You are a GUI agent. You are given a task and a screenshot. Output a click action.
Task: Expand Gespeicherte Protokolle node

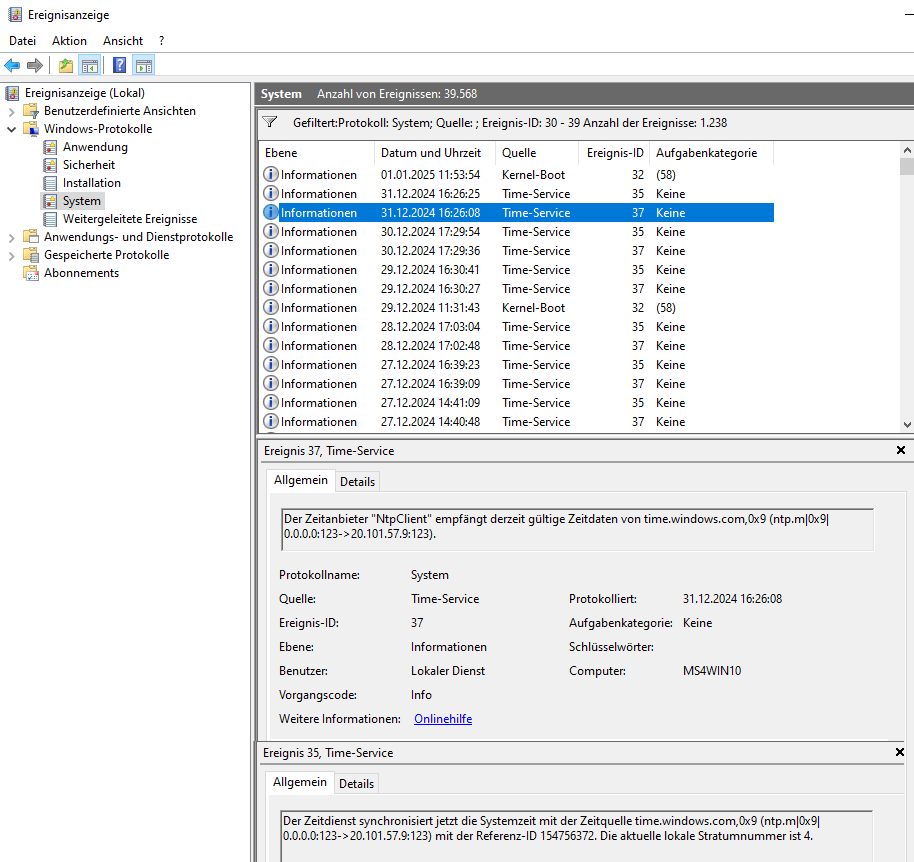click(x=11, y=255)
